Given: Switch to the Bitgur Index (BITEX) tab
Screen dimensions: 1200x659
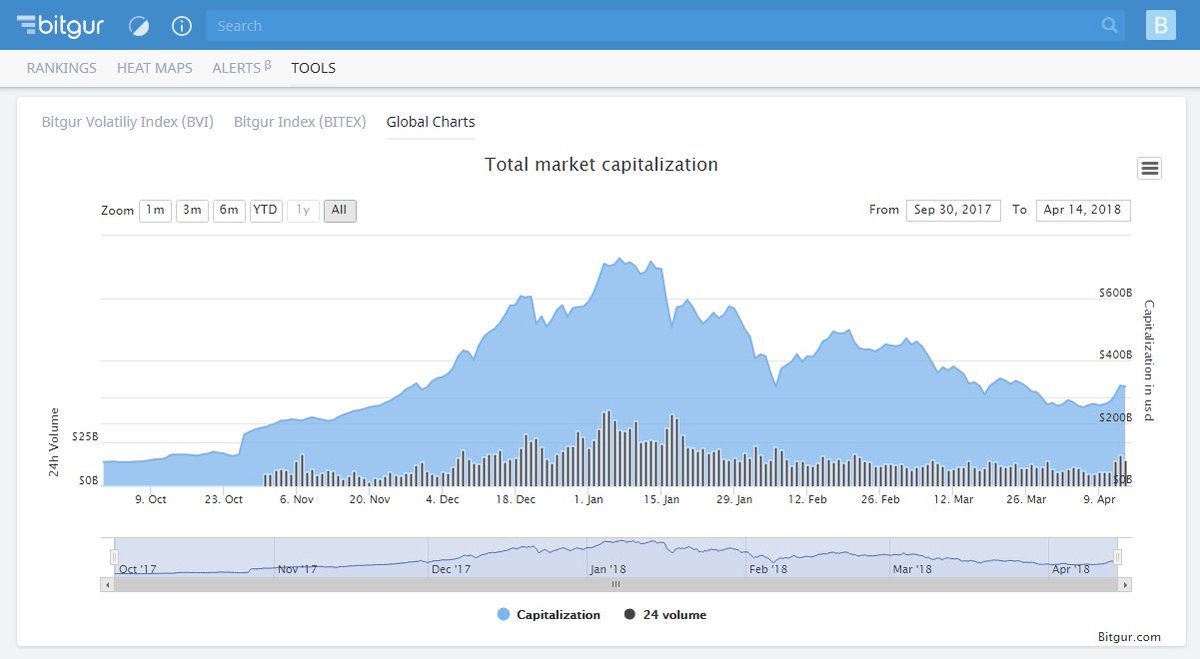Looking at the screenshot, I should click(300, 121).
